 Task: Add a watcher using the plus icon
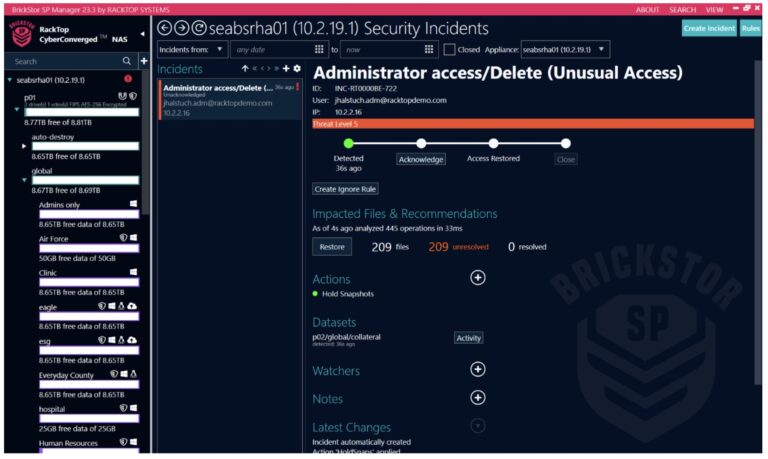click(478, 369)
